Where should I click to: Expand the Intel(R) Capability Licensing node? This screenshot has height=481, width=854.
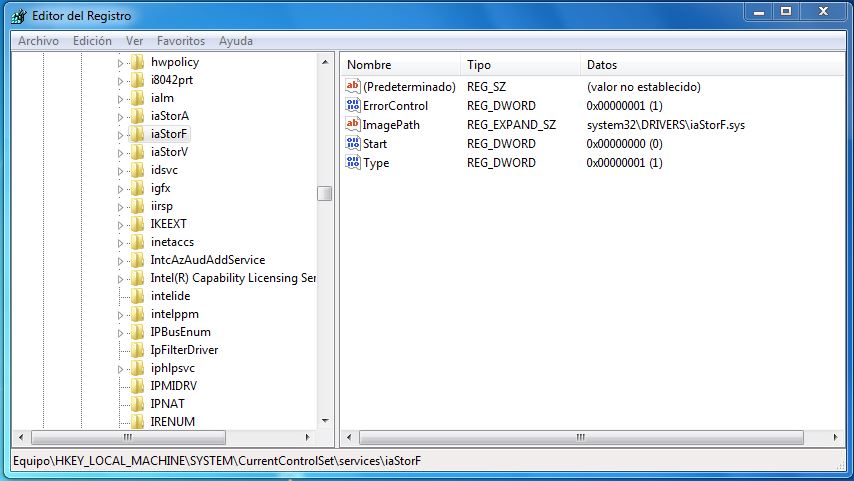click(120, 279)
